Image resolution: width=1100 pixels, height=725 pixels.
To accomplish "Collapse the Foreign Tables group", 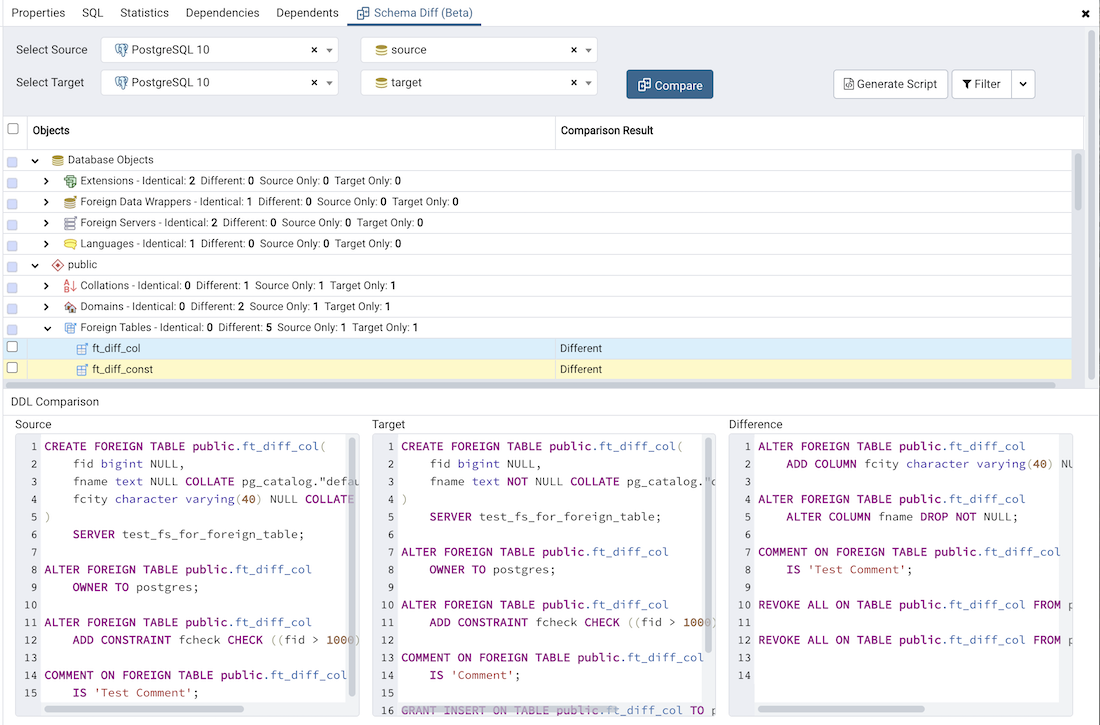I will tap(46, 328).
